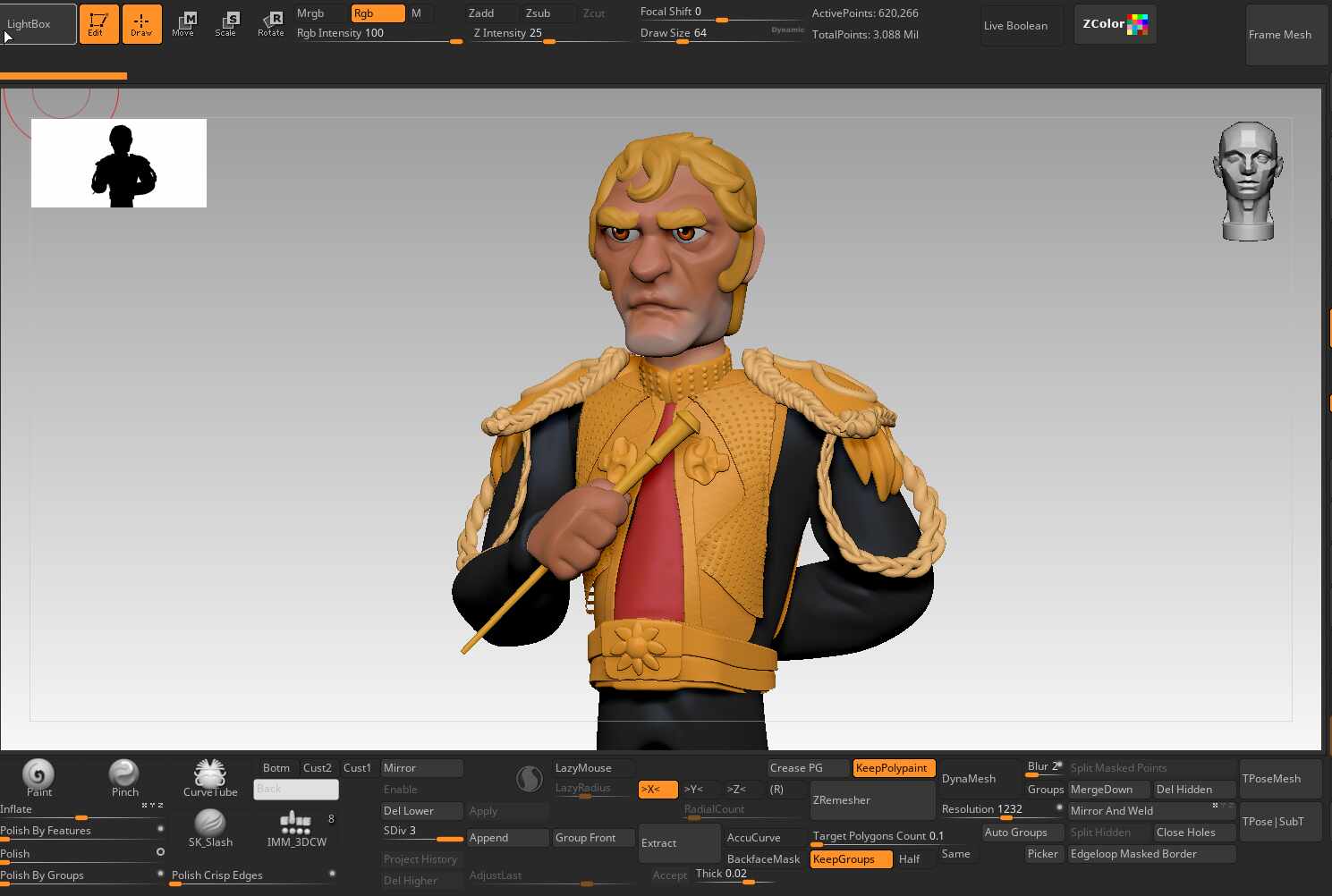Turn off KeepGroups option
Screen dimensions: 1332x896
click(851, 859)
